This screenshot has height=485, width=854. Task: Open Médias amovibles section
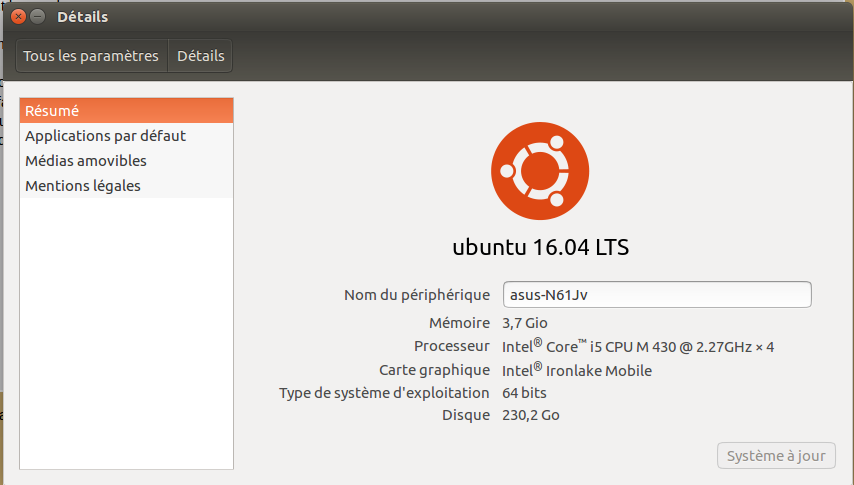pyautogui.click(x=126, y=161)
